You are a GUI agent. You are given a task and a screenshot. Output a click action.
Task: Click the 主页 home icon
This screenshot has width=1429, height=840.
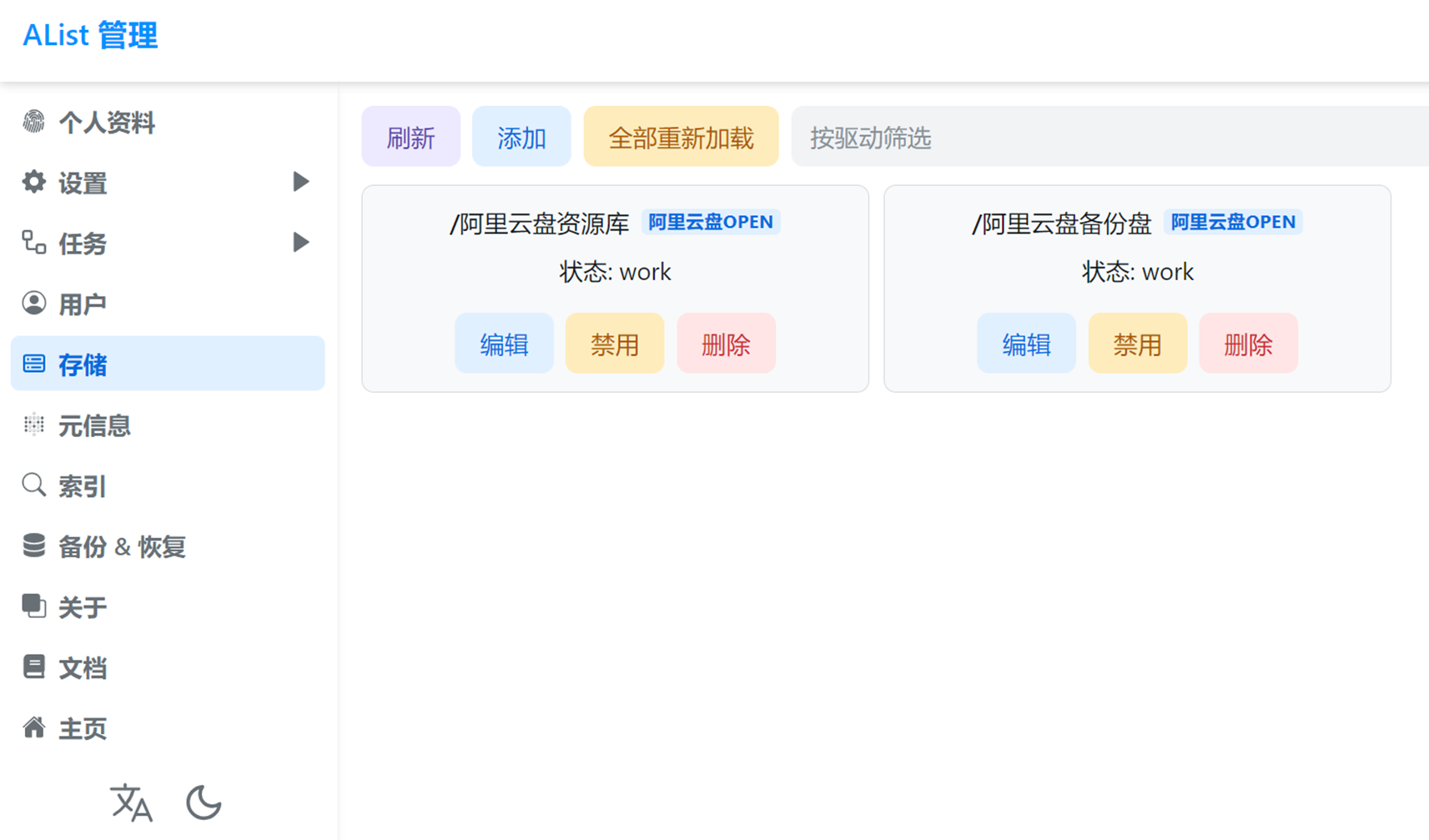(x=33, y=727)
